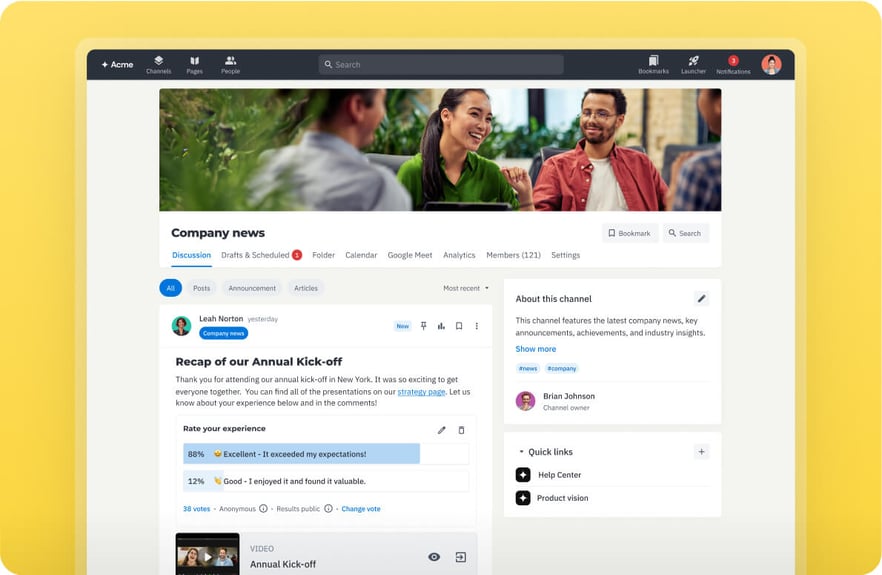The image size is (882, 575).
Task: Select the Excellent poll option
Action: tap(301, 454)
